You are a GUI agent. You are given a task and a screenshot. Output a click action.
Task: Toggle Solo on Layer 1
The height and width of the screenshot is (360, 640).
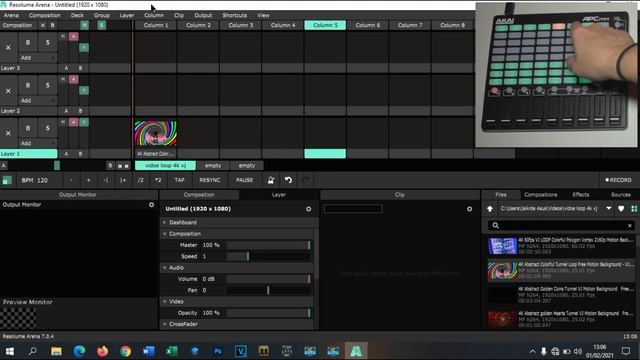(48, 128)
